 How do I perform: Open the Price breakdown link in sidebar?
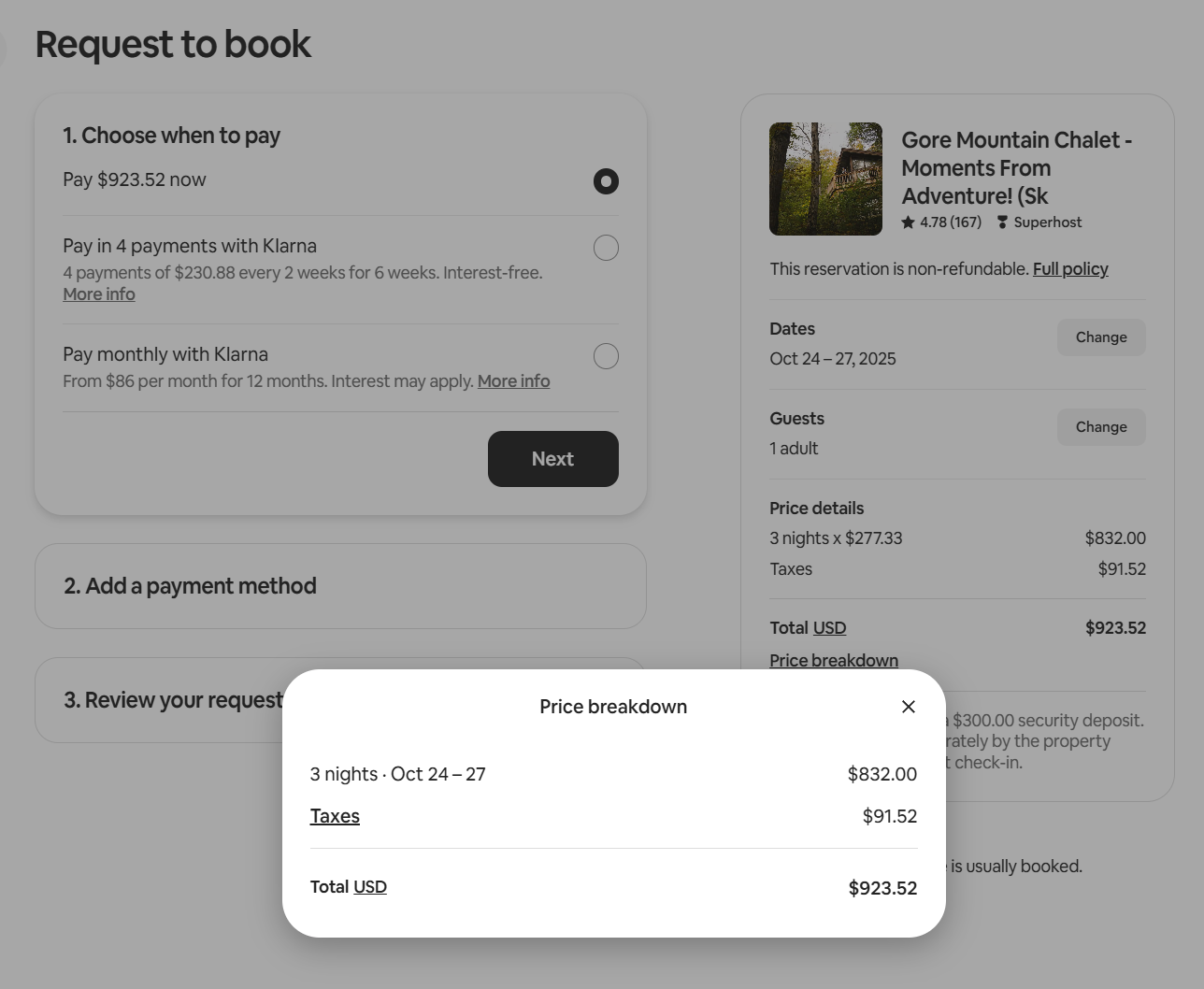point(834,661)
